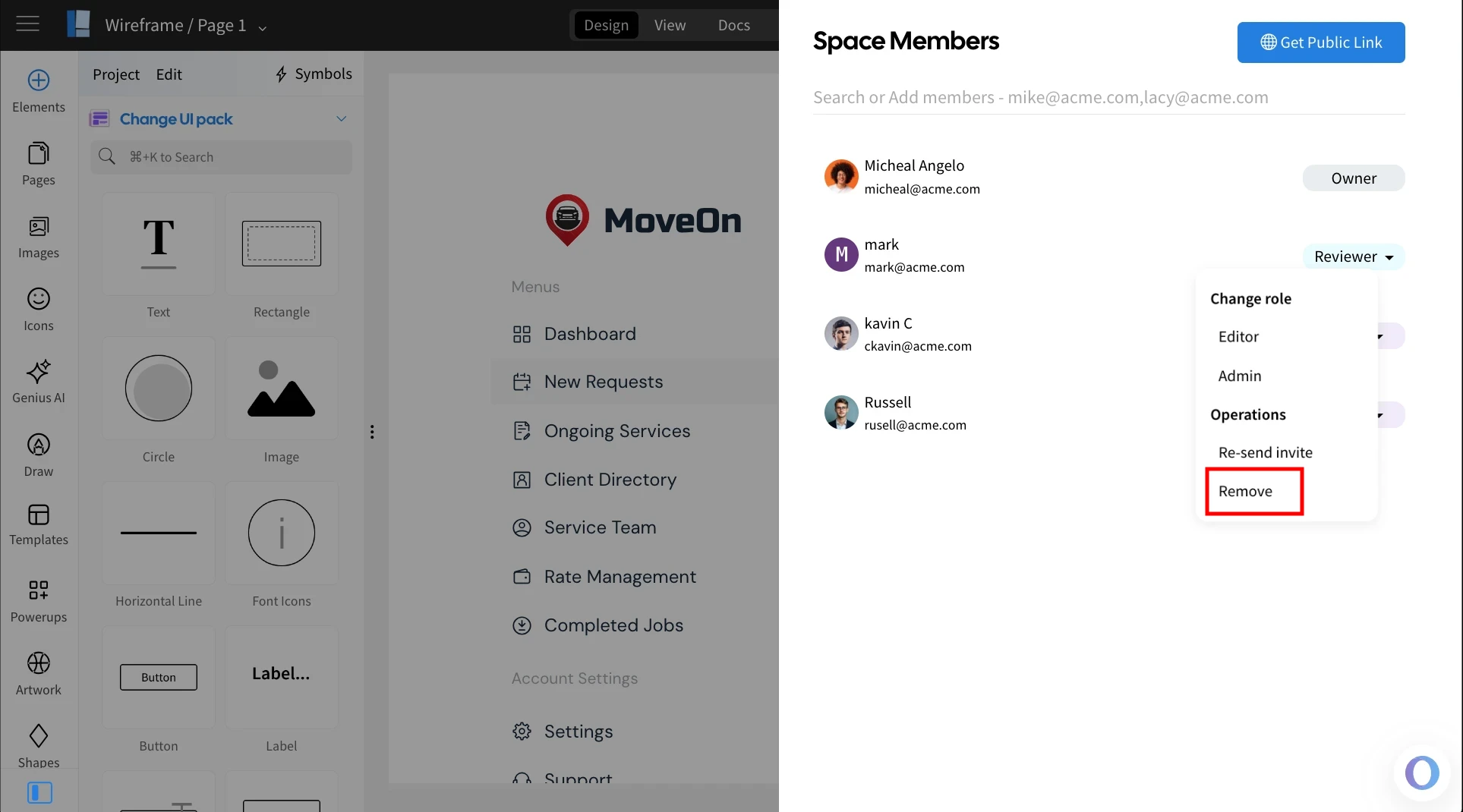Viewport: 1463px width, 812px height.
Task: Open mark's Reviewer role dropdown
Action: tap(1353, 257)
